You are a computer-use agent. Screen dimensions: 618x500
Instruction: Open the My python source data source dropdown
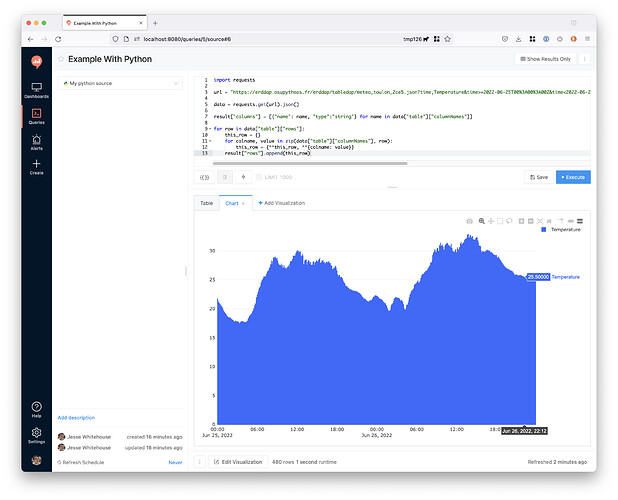(120, 83)
